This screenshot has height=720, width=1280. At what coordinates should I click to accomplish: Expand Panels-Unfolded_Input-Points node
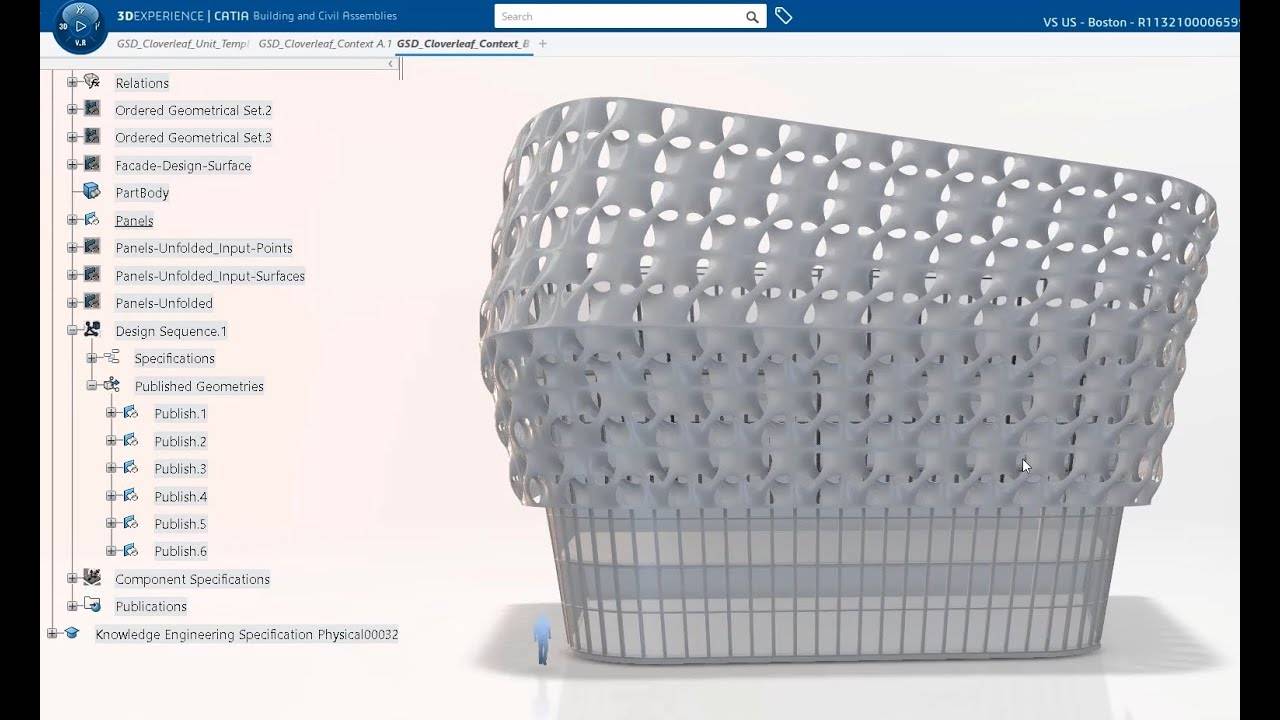72,247
